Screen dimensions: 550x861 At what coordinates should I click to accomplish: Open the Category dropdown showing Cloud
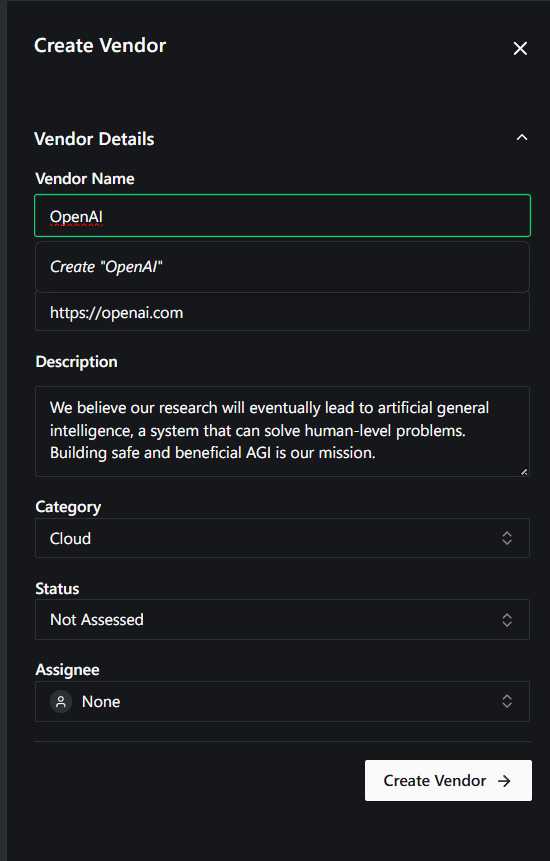point(282,538)
